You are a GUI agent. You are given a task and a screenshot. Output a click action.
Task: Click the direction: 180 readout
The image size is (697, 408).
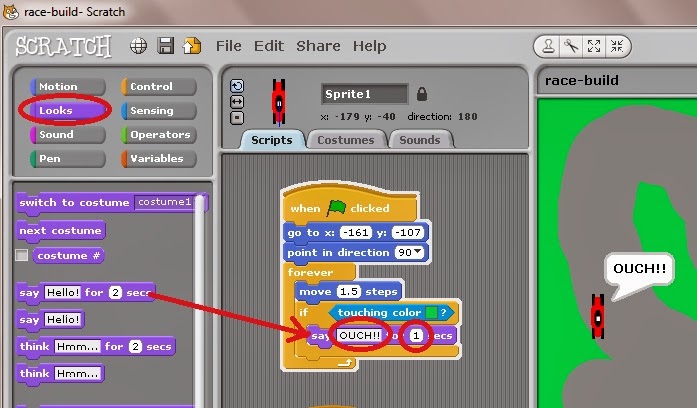pos(442,116)
